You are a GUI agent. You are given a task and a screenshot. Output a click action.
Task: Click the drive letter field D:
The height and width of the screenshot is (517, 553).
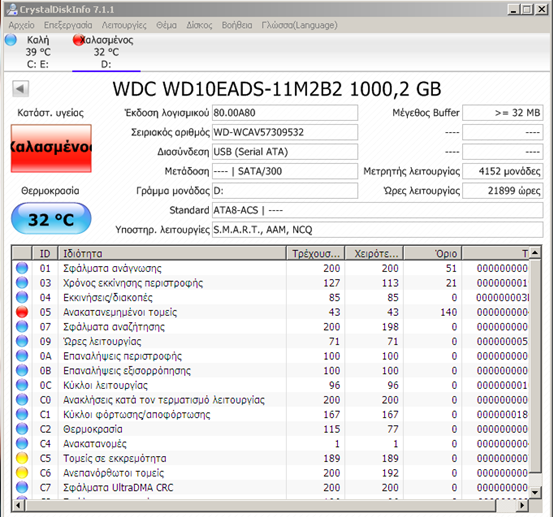pos(285,191)
